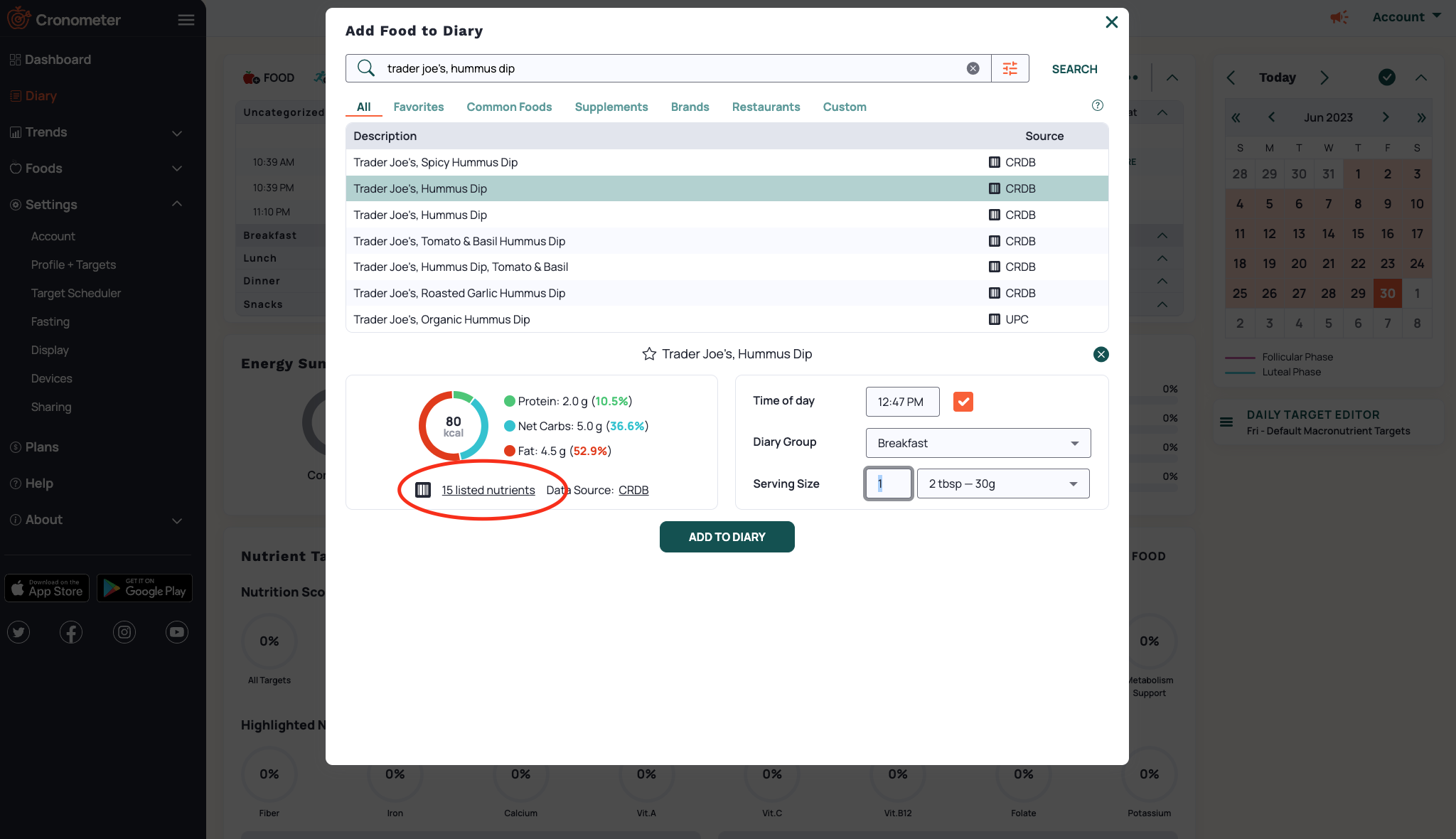Viewport: 1456px width, 839px height.
Task: Close the Add Food to Diary dialog
Action: [1112, 22]
